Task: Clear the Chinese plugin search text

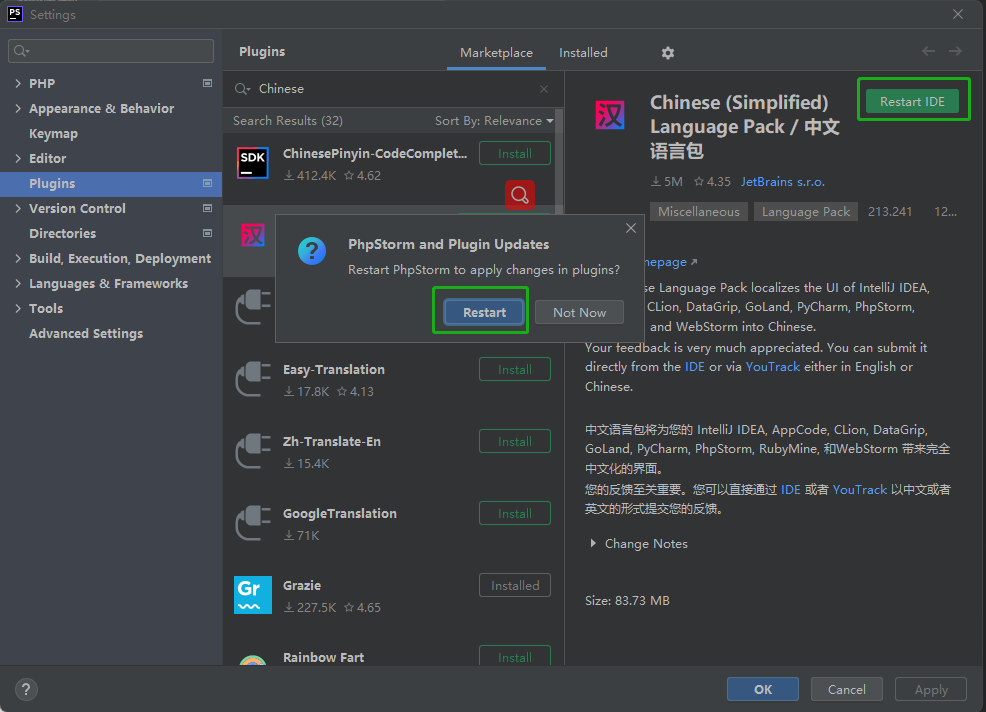Action: click(544, 89)
